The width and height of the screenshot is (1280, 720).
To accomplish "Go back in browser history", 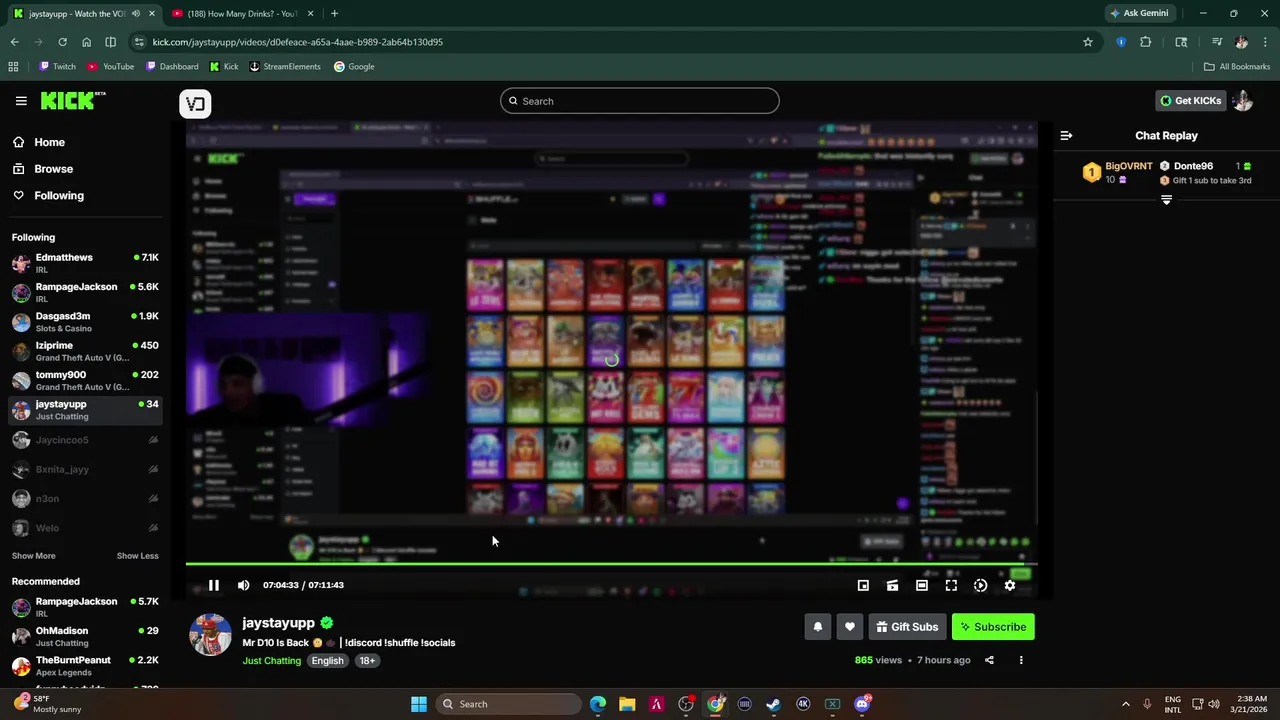I will coord(14,42).
